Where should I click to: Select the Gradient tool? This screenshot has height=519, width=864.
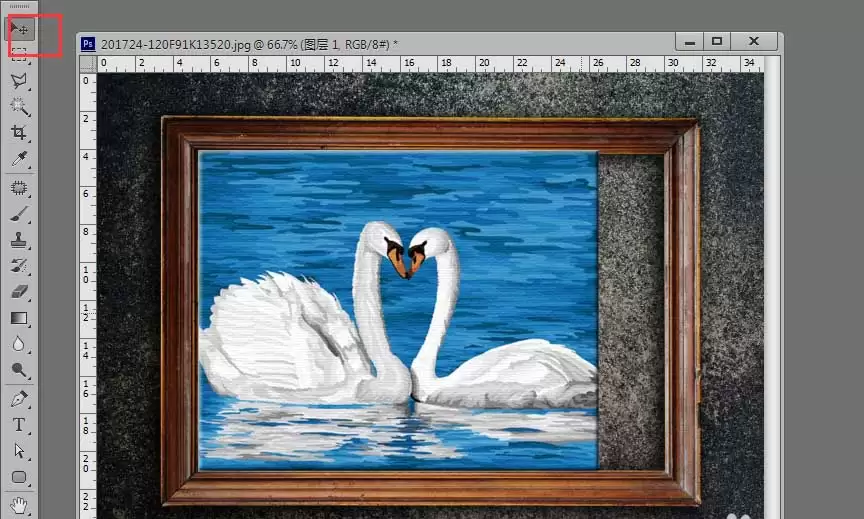click(x=19, y=318)
